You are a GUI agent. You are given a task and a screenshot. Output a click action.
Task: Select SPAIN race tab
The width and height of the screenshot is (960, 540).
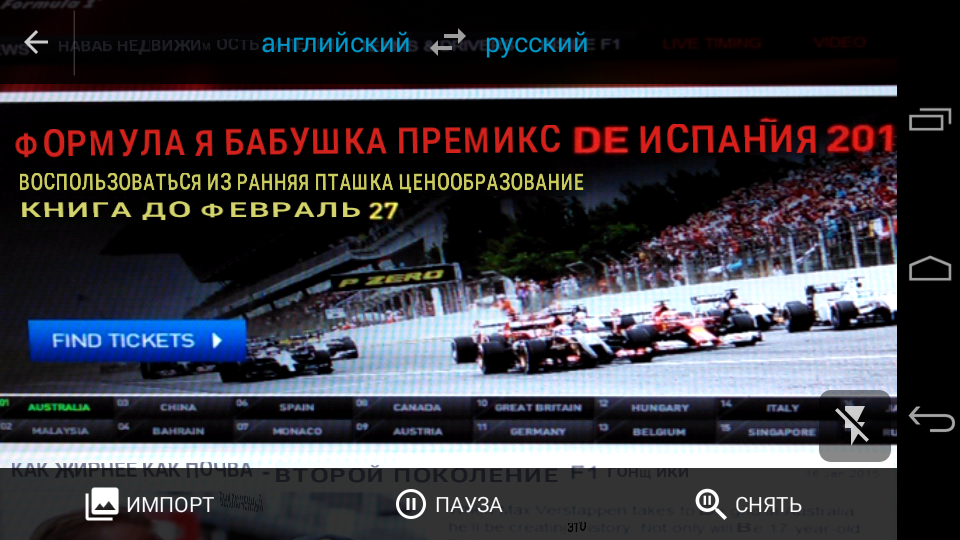coord(297,407)
